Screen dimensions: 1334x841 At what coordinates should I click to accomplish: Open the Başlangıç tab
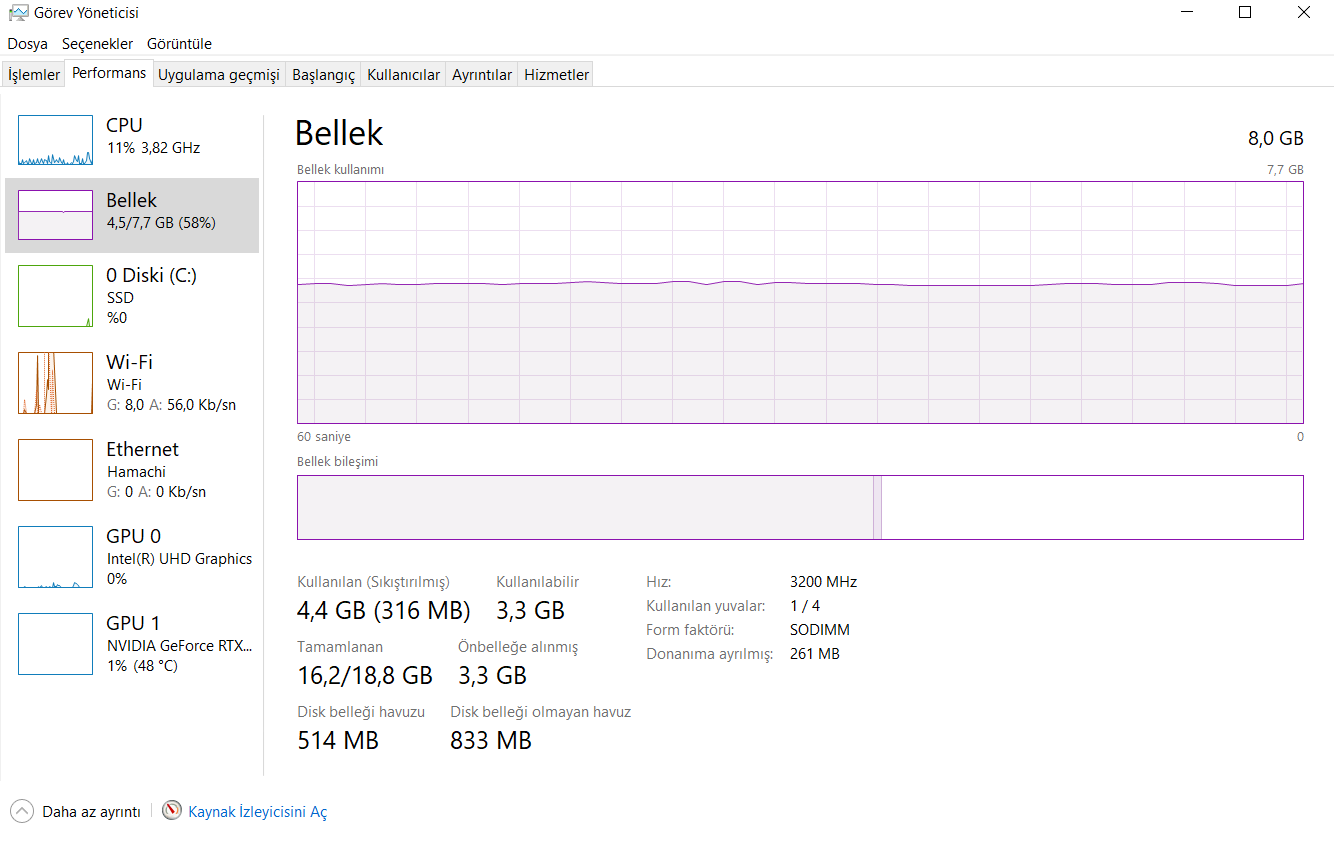click(323, 75)
